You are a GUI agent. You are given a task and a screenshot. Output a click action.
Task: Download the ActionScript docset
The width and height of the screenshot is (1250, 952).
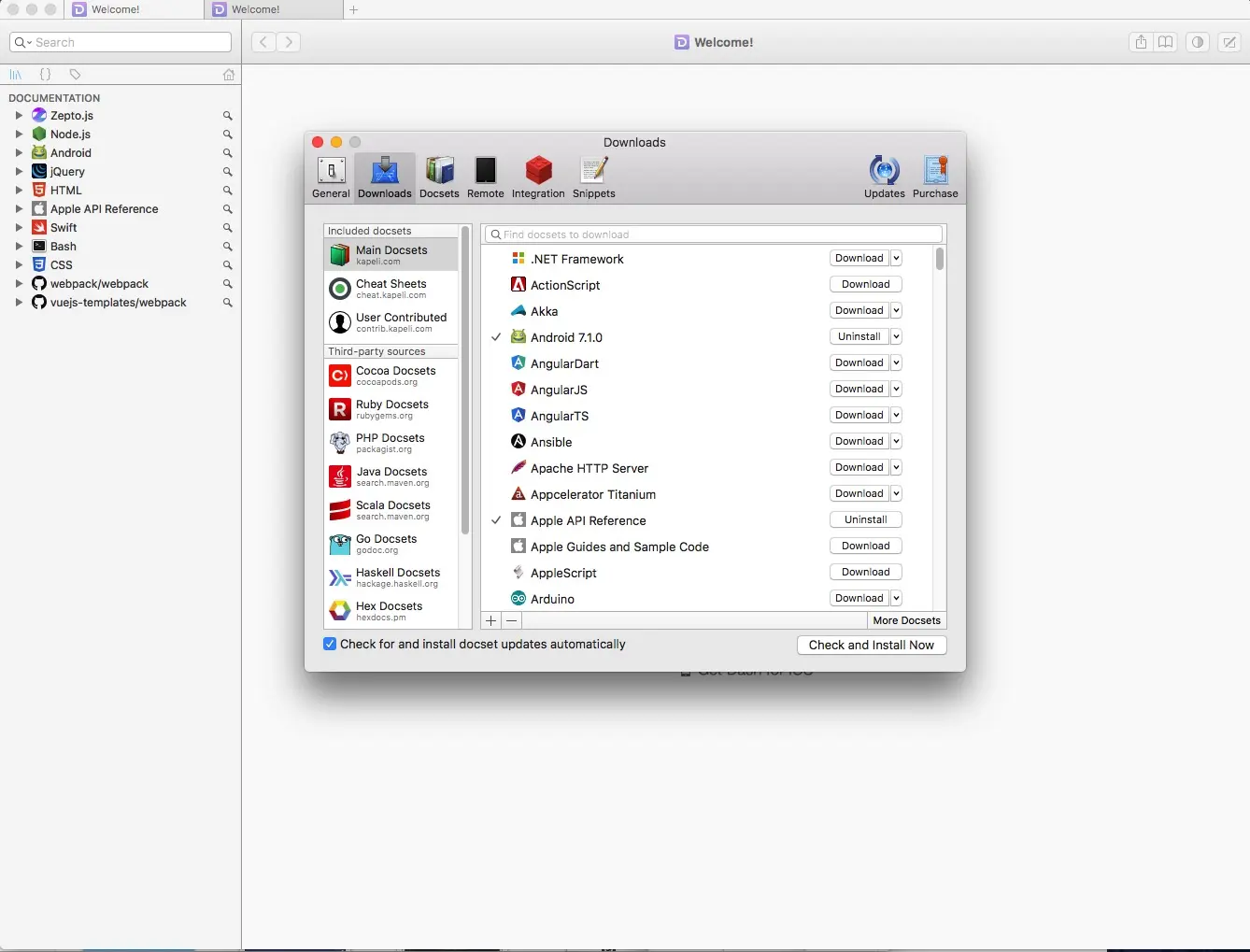coord(866,284)
